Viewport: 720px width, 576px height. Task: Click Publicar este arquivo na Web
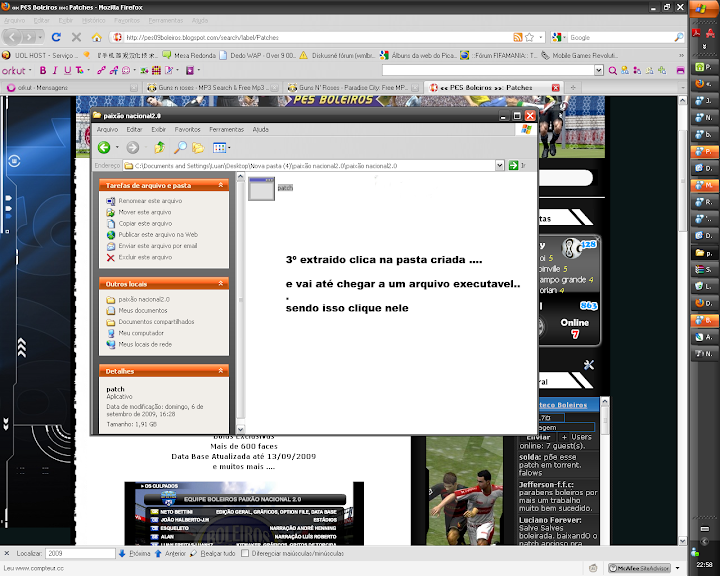click(x=158, y=235)
